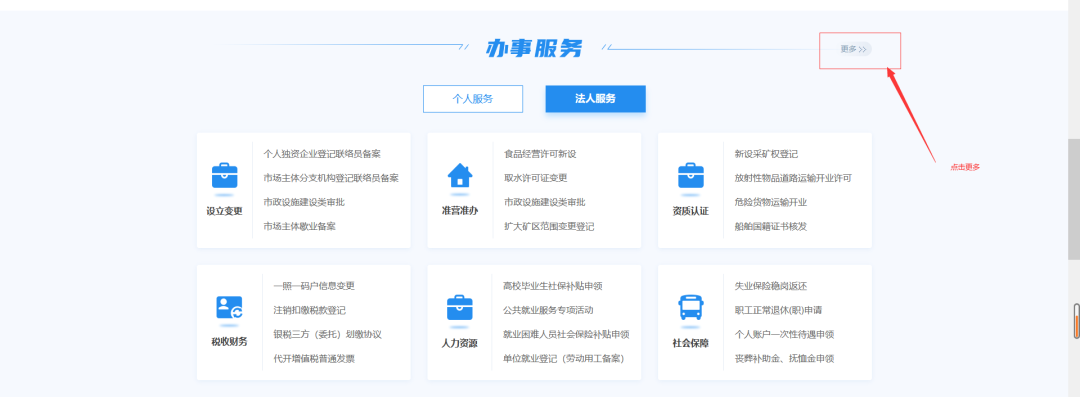Click the 设立变更 briefcase icon
This screenshot has width=1080, height=397.
(225, 176)
